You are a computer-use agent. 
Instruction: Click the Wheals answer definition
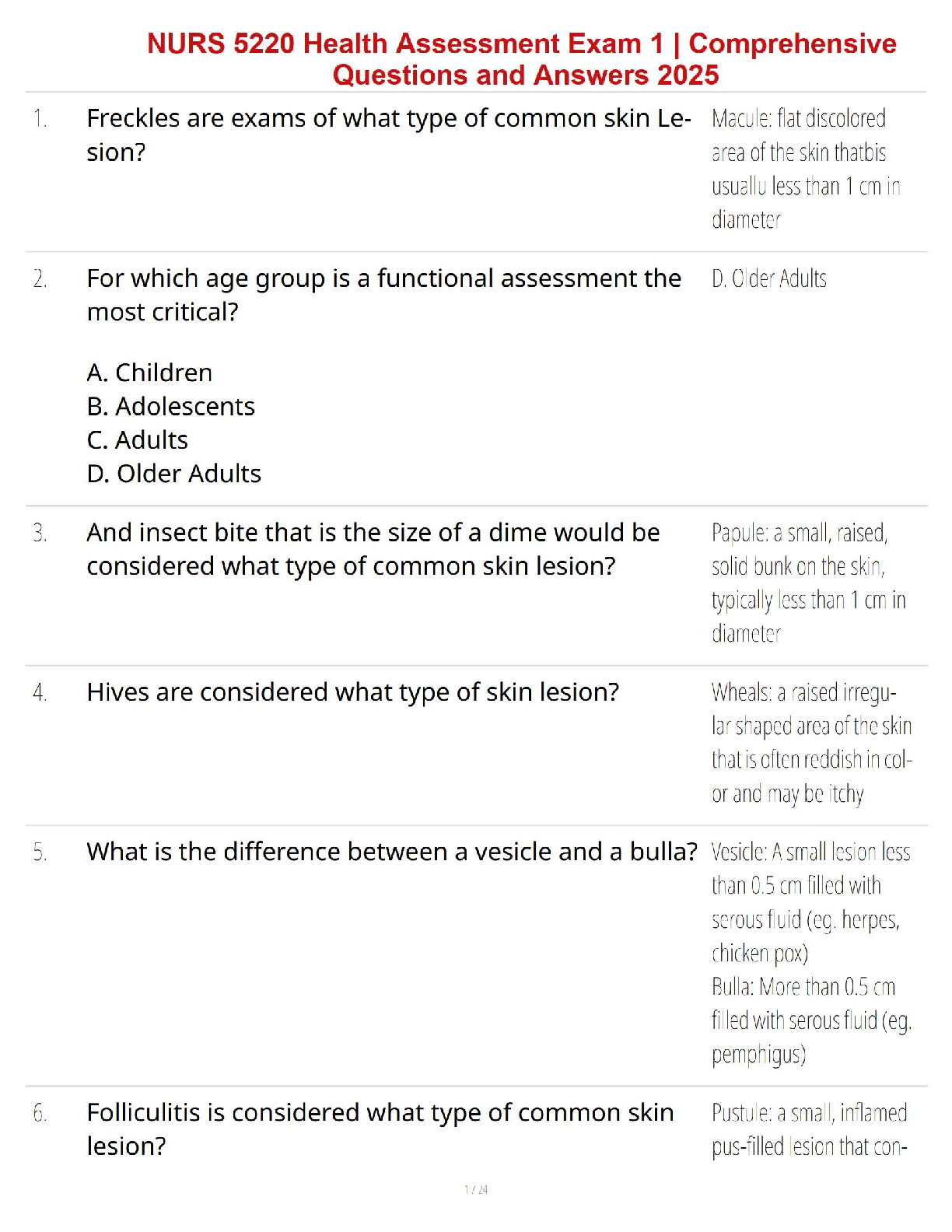(x=811, y=742)
